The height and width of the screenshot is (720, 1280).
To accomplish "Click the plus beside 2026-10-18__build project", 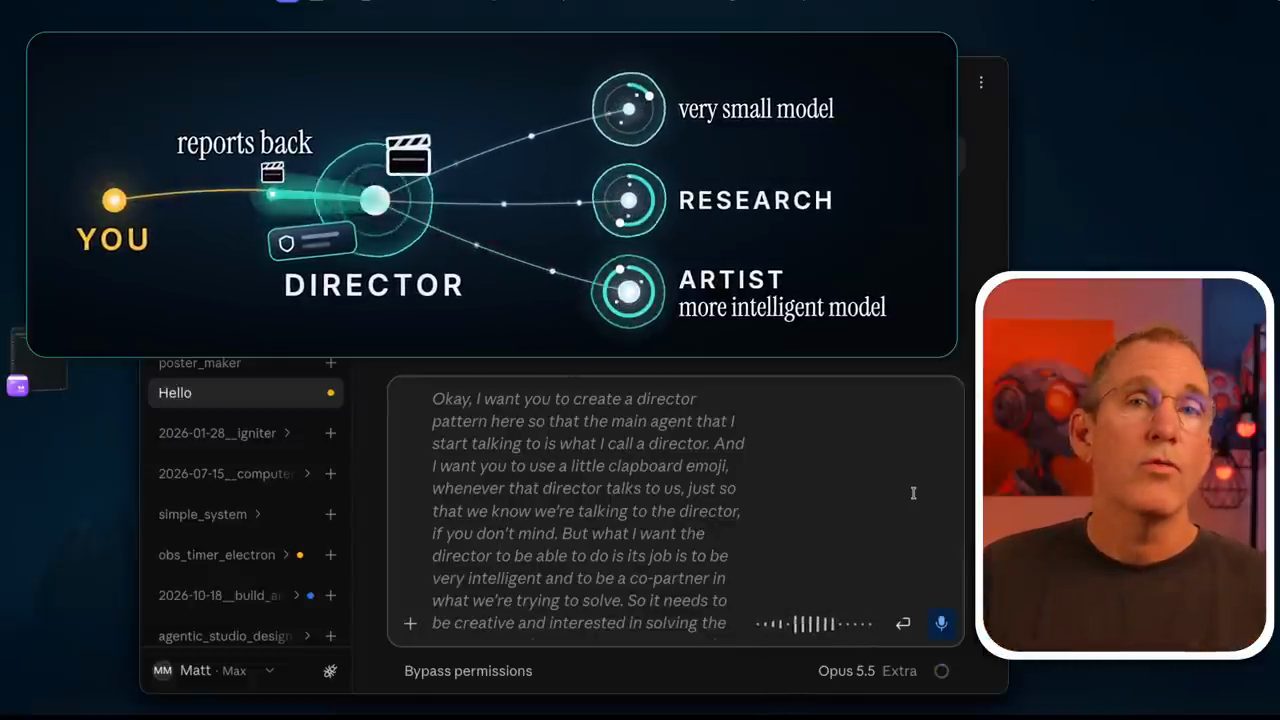I will click(331, 595).
